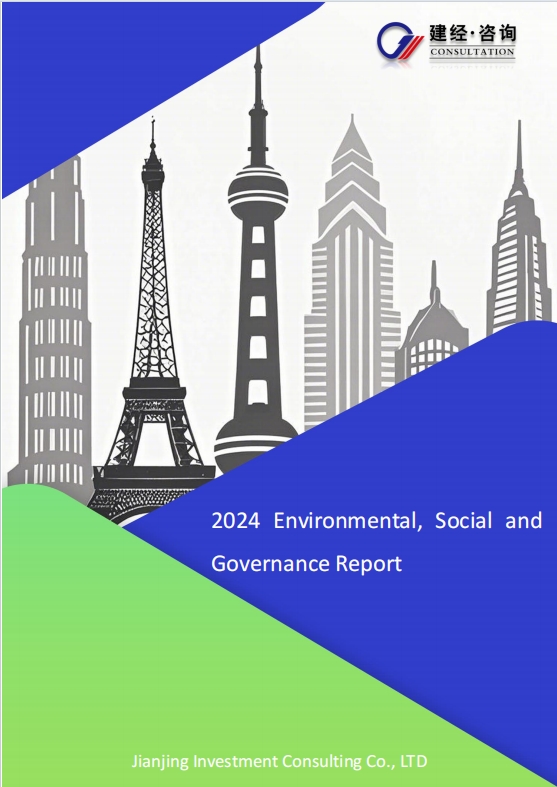Click the CONSULTATION text under logo
The width and height of the screenshot is (557, 787).
pyautogui.click(x=472, y=52)
